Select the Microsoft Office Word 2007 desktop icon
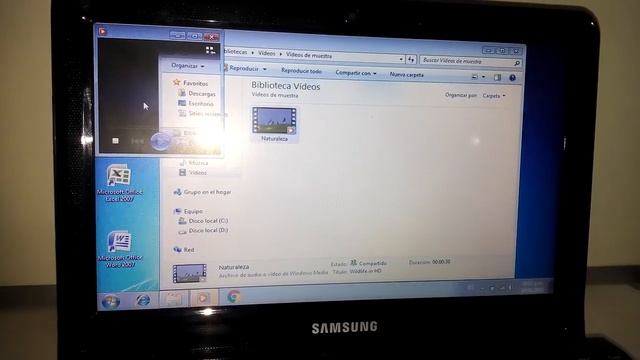The width and height of the screenshot is (640, 360). (x=119, y=249)
